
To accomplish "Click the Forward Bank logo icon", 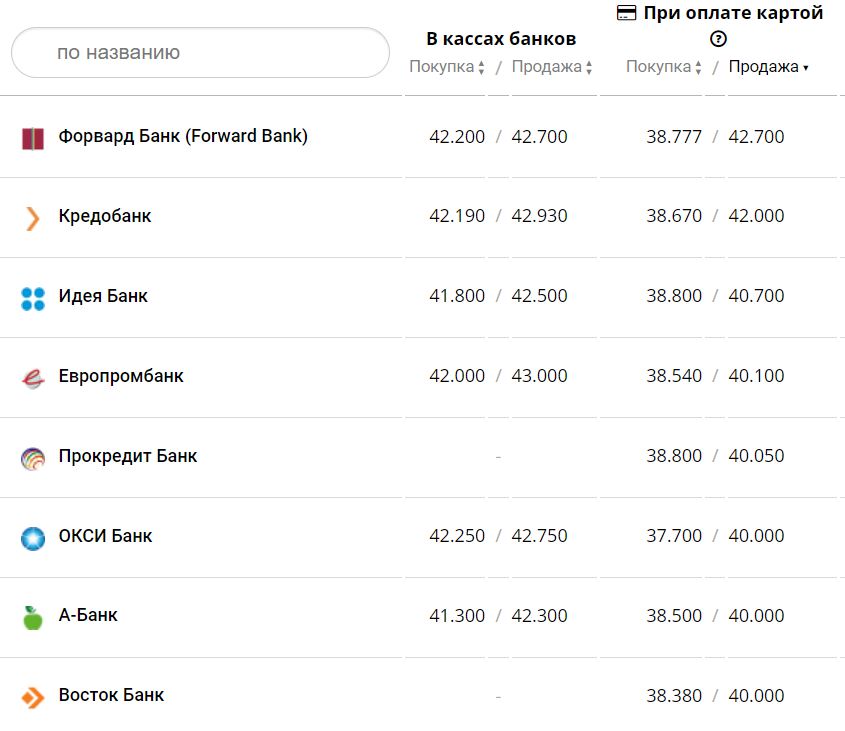I will point(33,138).
